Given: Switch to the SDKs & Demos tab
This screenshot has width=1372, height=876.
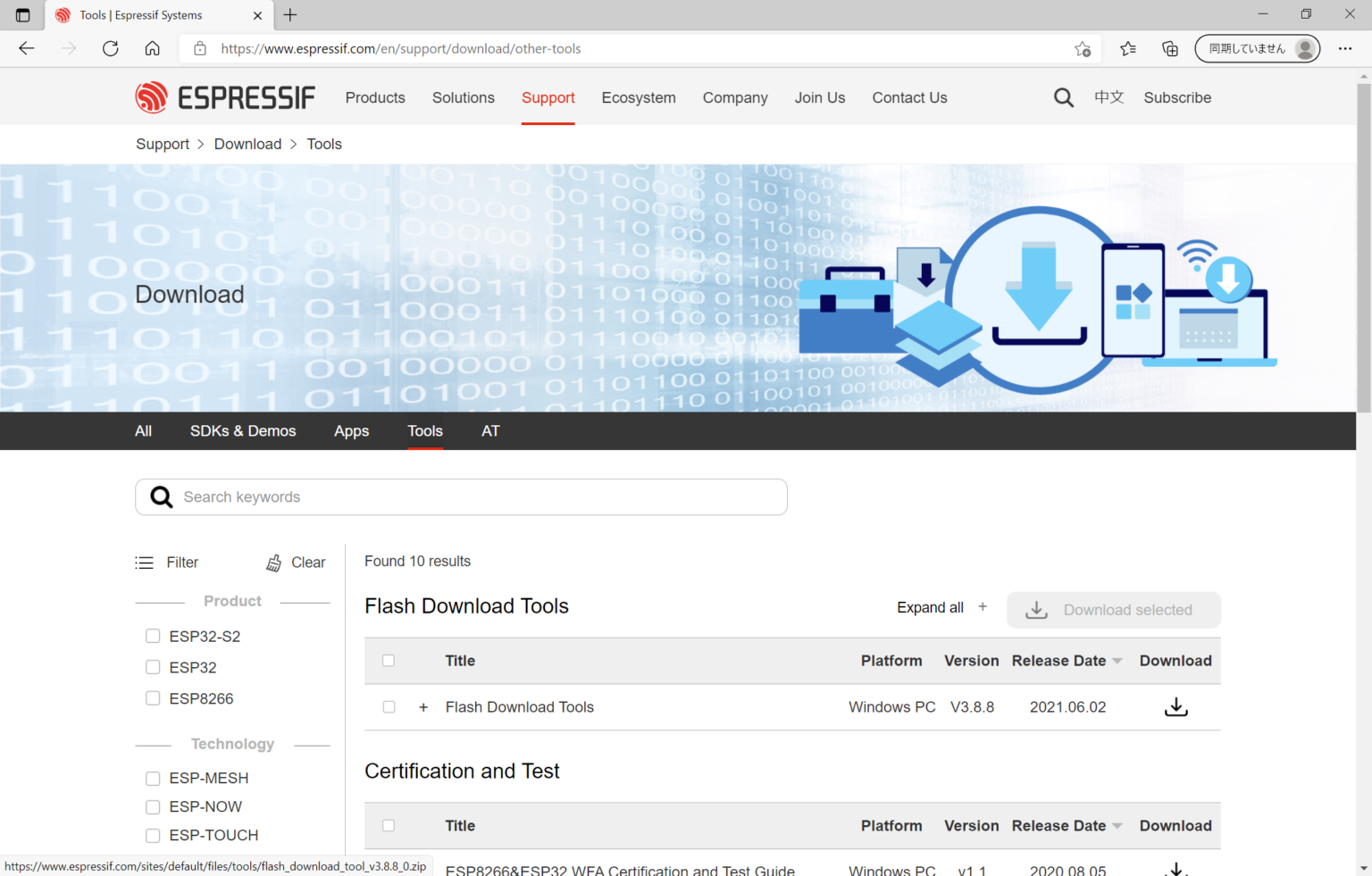Looking at the screenshot, I should [243, 431].
